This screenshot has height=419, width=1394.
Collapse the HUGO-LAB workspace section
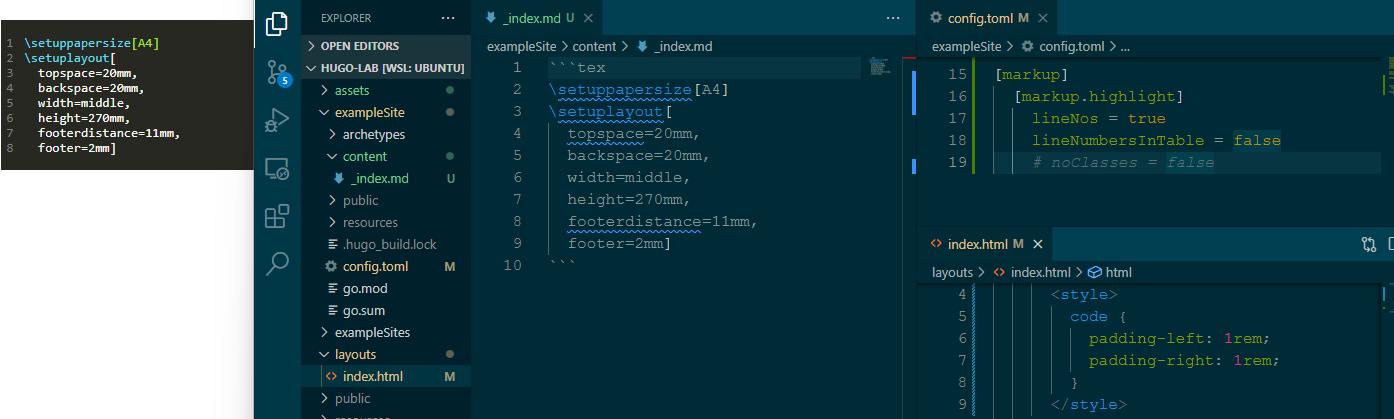click(386, 68)
